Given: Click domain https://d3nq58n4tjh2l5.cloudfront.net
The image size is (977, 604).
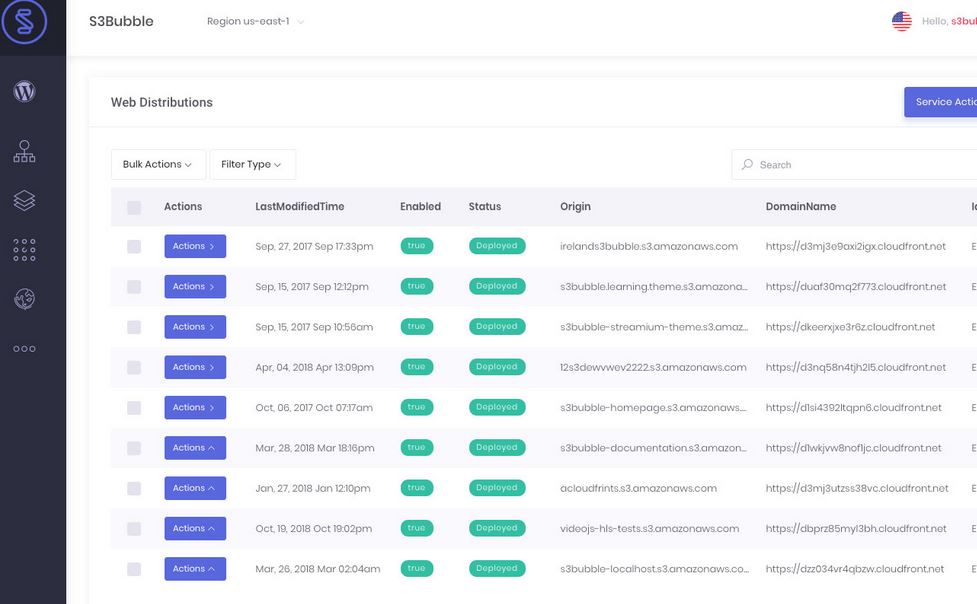Looking at the screenshot, I should pyautogui.click(x=855, y=367).
